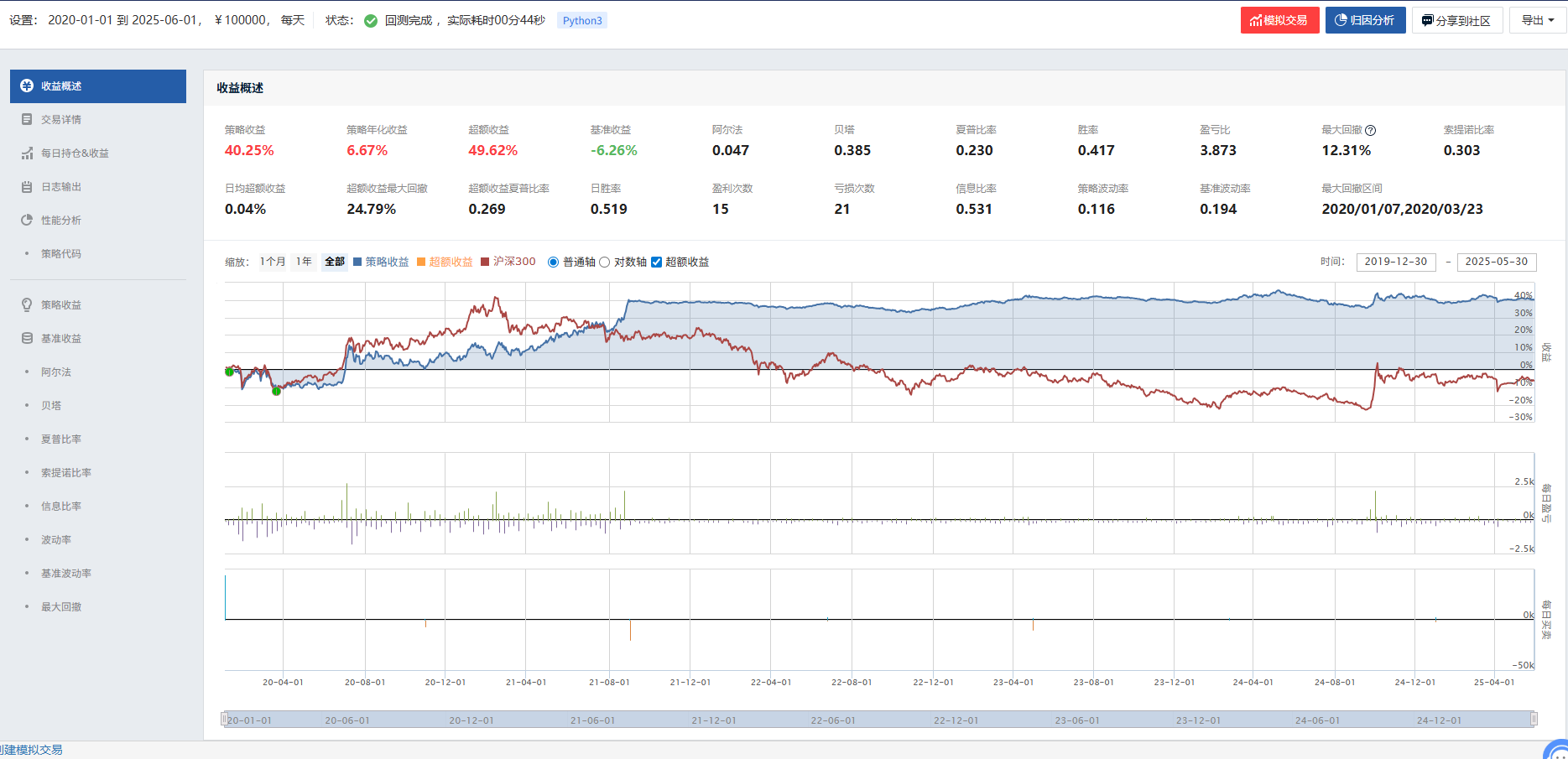Click the 超额收益最大回撤 value 24.79%
Screen dimensions: 1568x759
372,210
